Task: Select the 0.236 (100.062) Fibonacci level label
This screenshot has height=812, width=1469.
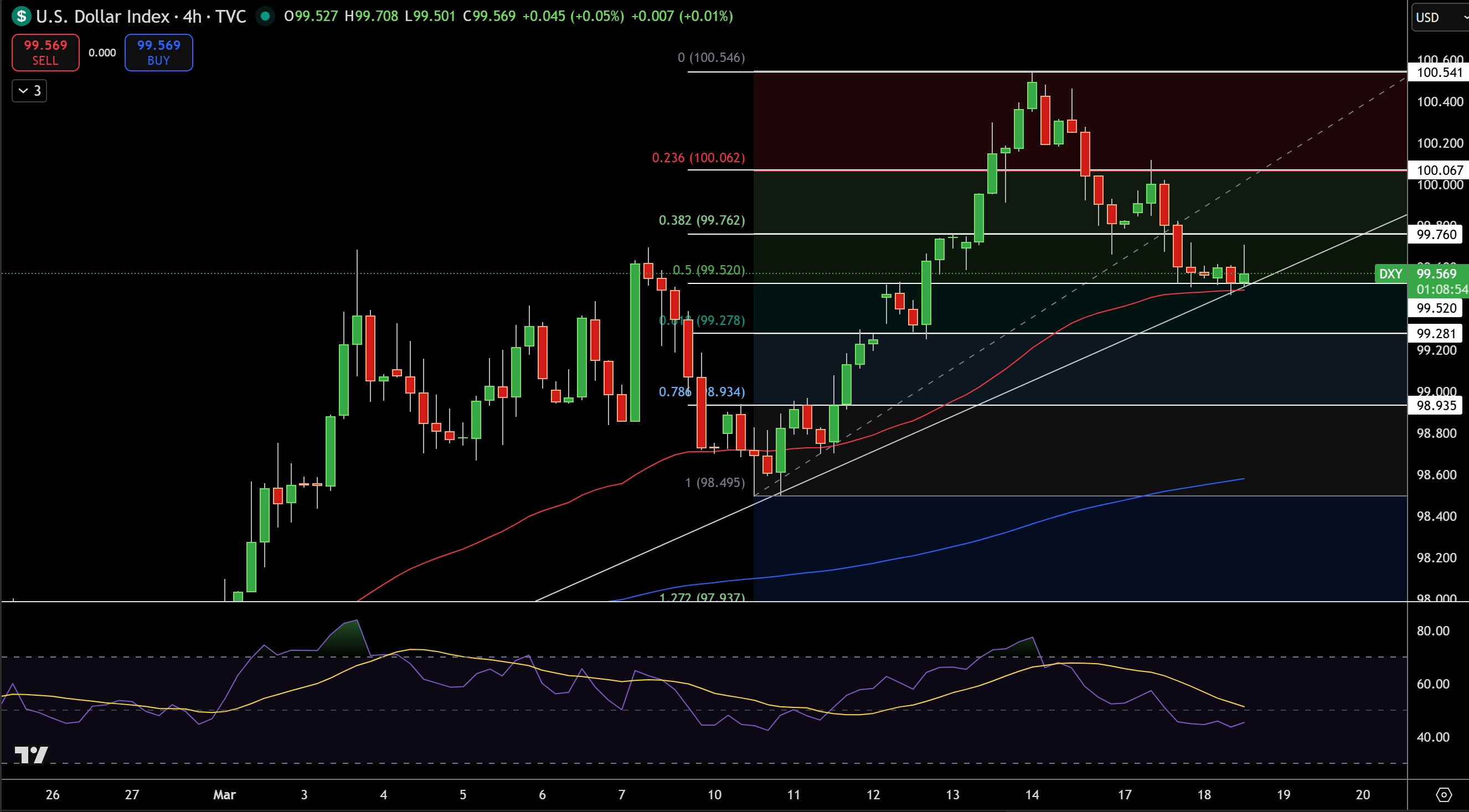Action: coord(698,157)
